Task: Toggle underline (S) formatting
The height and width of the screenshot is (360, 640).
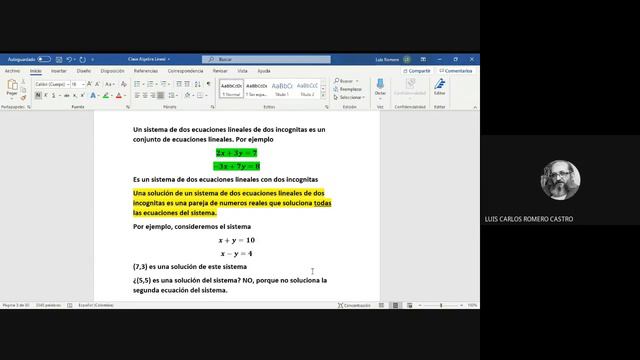Action: [53, 96]
